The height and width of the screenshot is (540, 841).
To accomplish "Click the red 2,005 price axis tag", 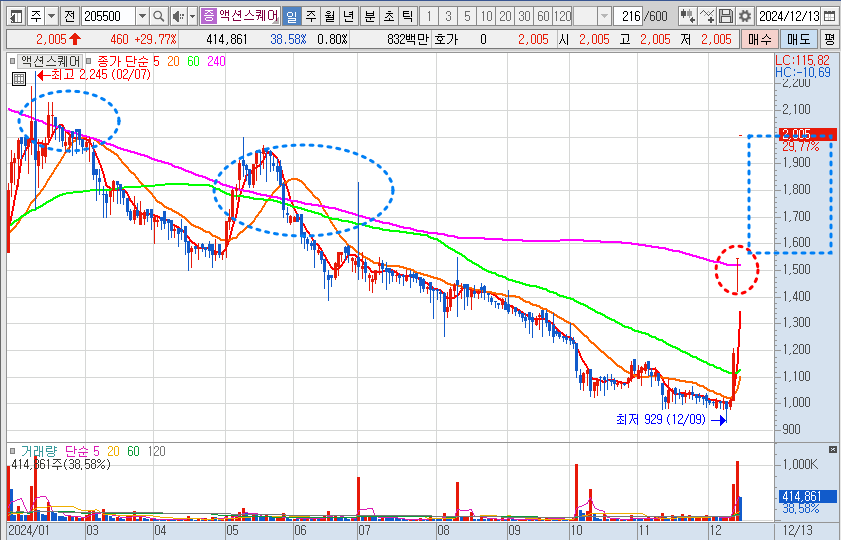I will click(808, 134).
